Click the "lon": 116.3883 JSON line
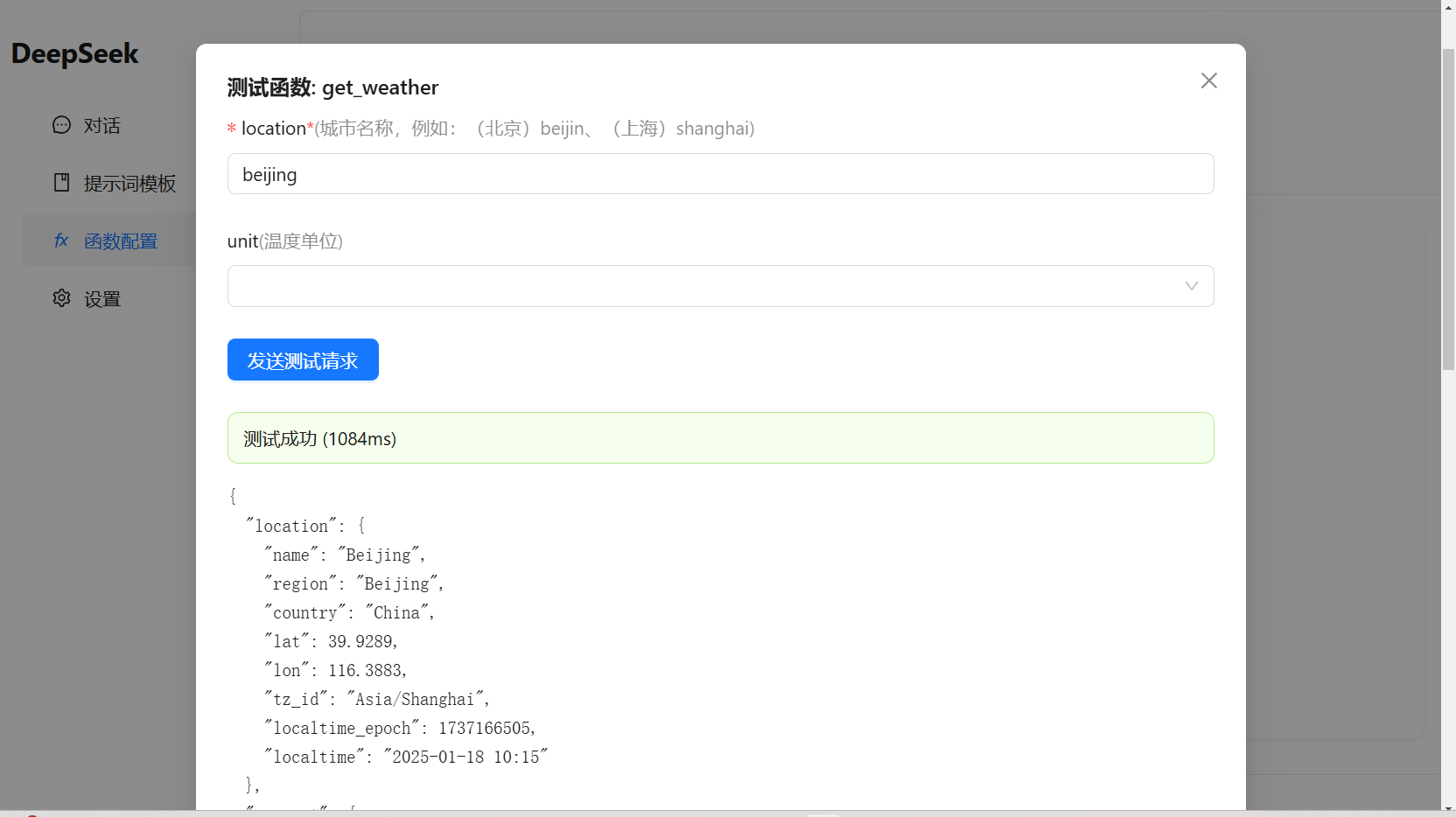This screenshot has width=1456, height=817. click(335, 670)
